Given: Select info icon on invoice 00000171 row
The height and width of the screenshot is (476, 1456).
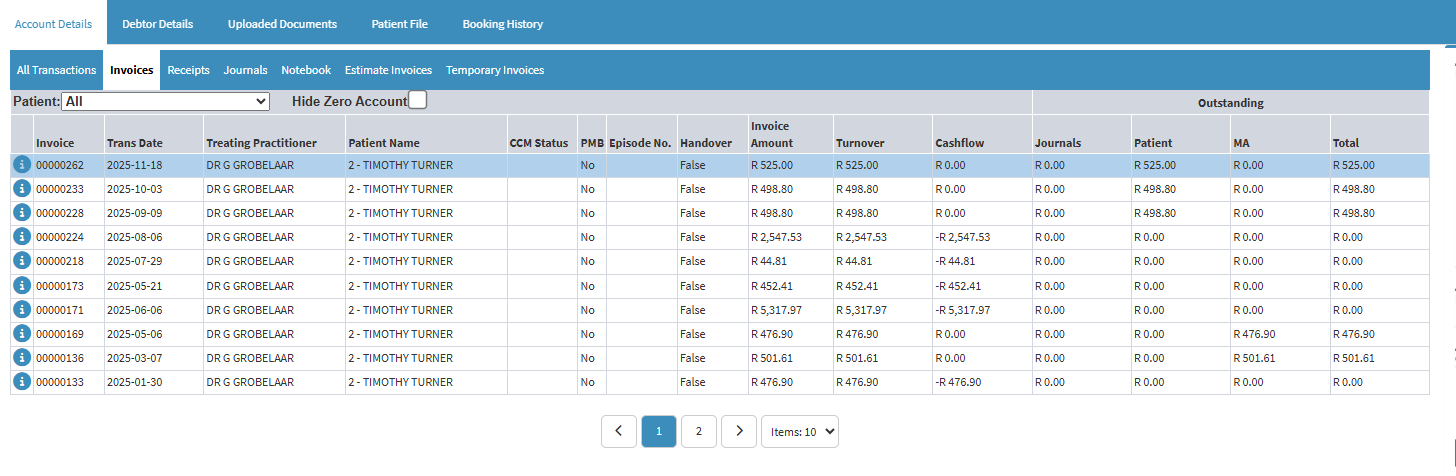Looking at the screenshot, I should (x=22, y=310).
